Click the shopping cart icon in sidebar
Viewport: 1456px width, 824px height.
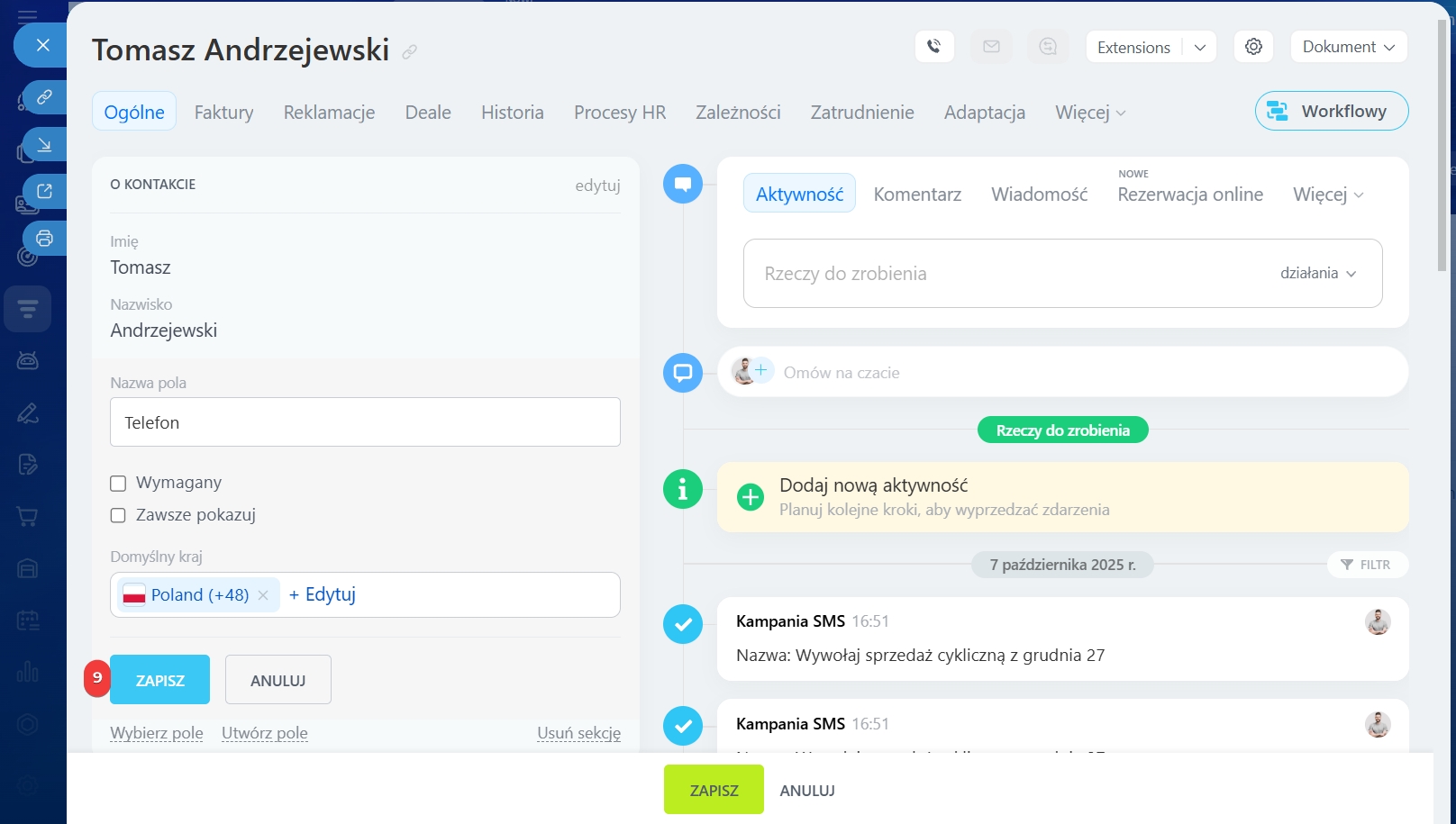pos(27,517)
